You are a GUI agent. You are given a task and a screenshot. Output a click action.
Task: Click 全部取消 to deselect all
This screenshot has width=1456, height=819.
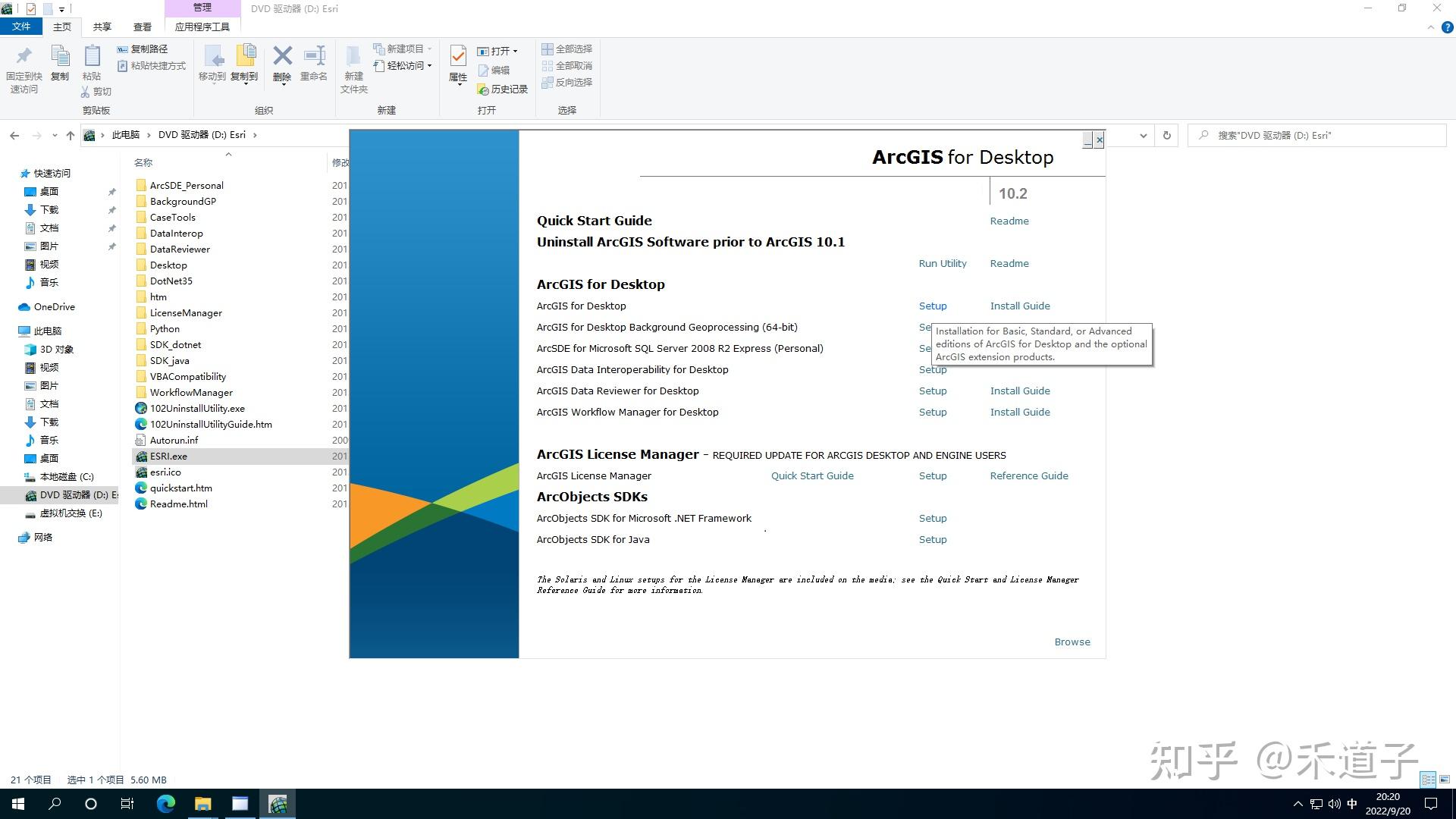567,66
